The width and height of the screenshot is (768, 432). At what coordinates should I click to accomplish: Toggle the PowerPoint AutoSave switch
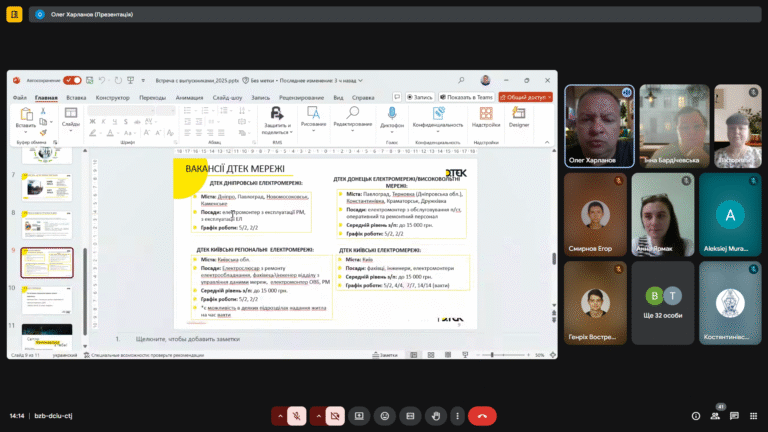pos(72,80)
